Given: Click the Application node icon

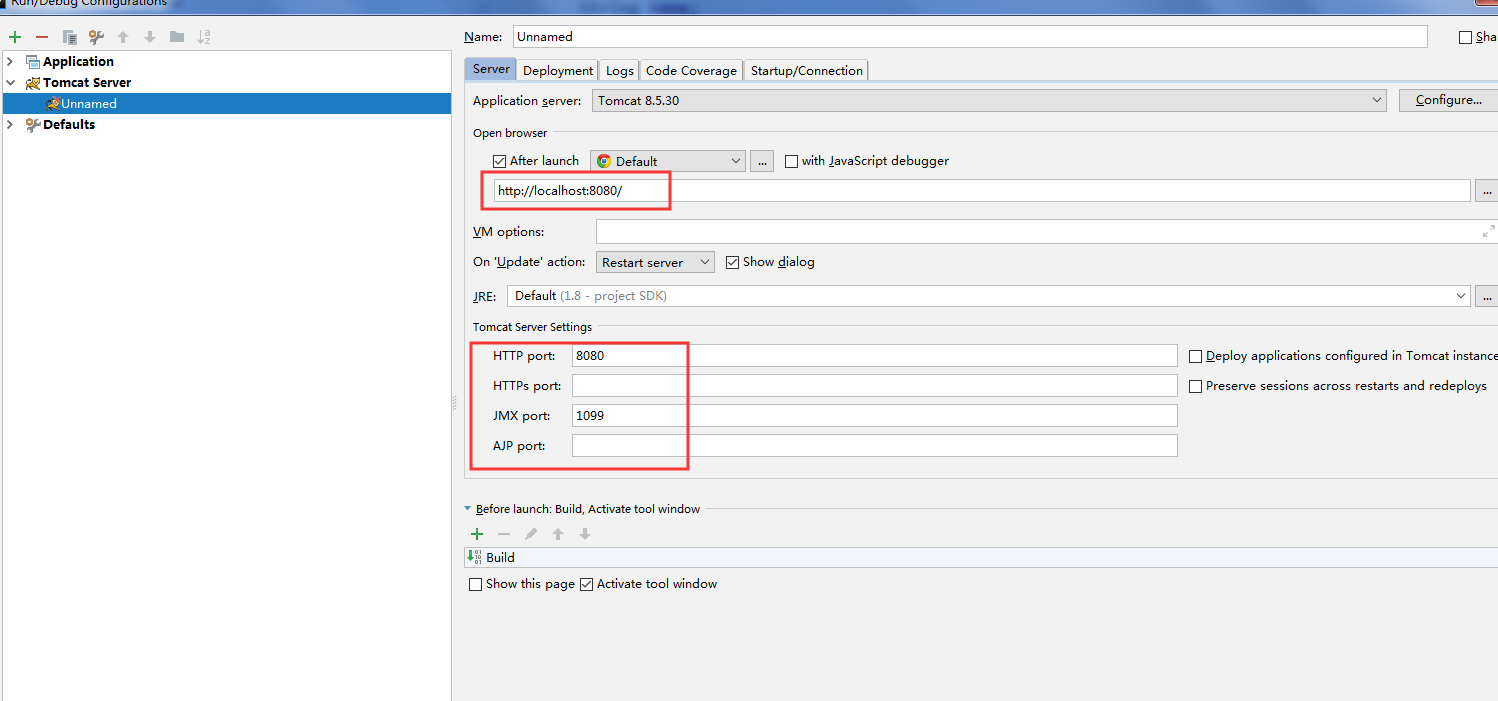Looking at the screenshot, I should 33,62.
